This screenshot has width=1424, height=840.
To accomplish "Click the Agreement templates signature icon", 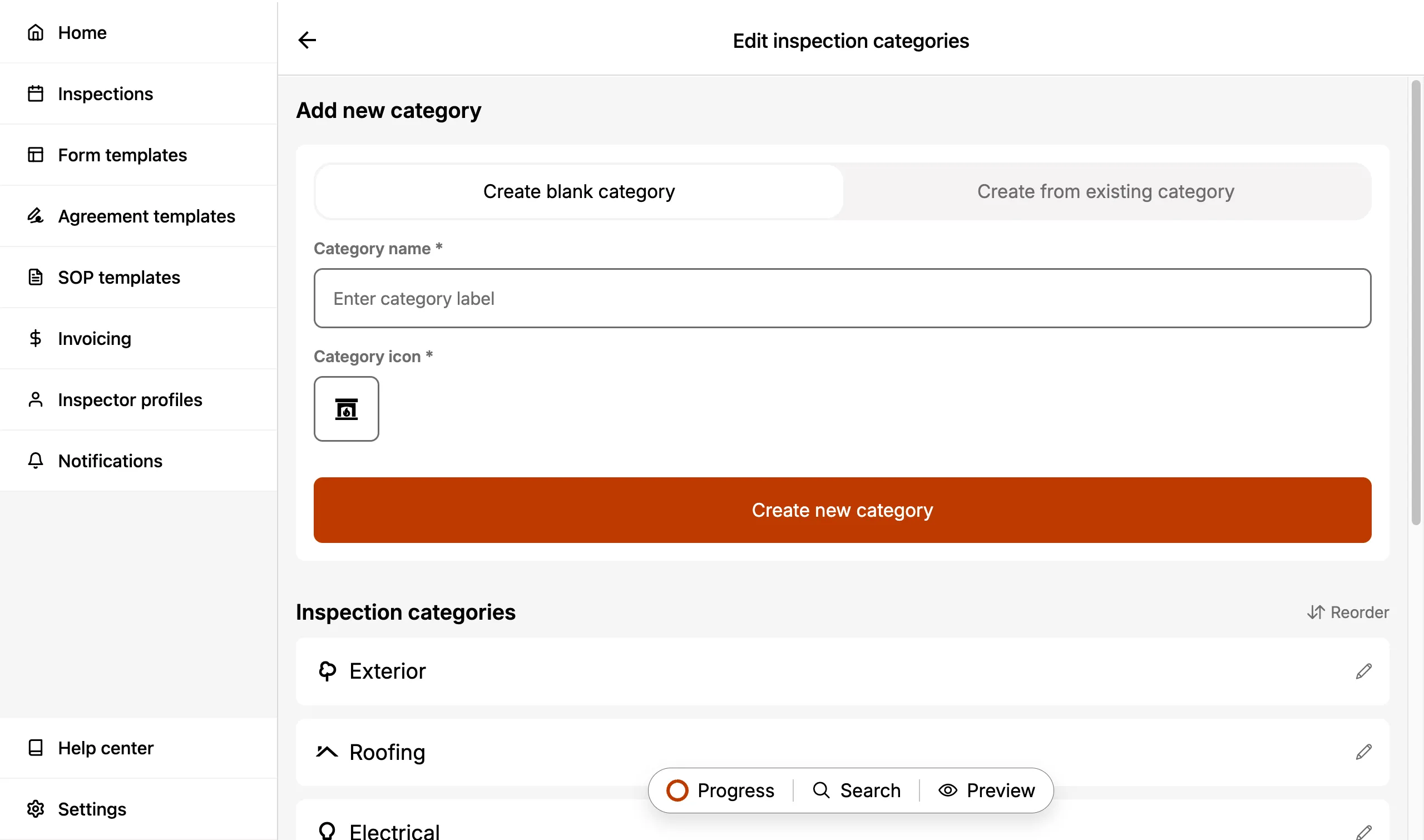I will [x=36, y=216].
